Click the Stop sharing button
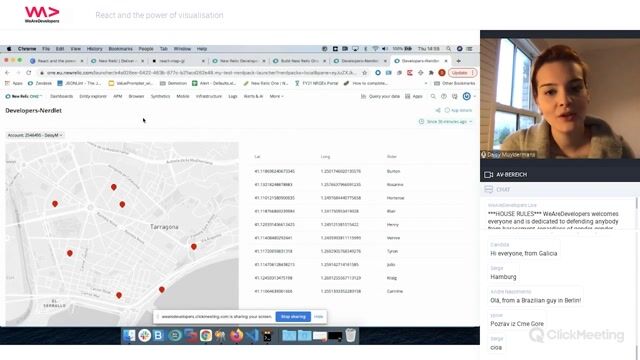The width and height of the screenshot is (640, 360). tap(293, 317)
